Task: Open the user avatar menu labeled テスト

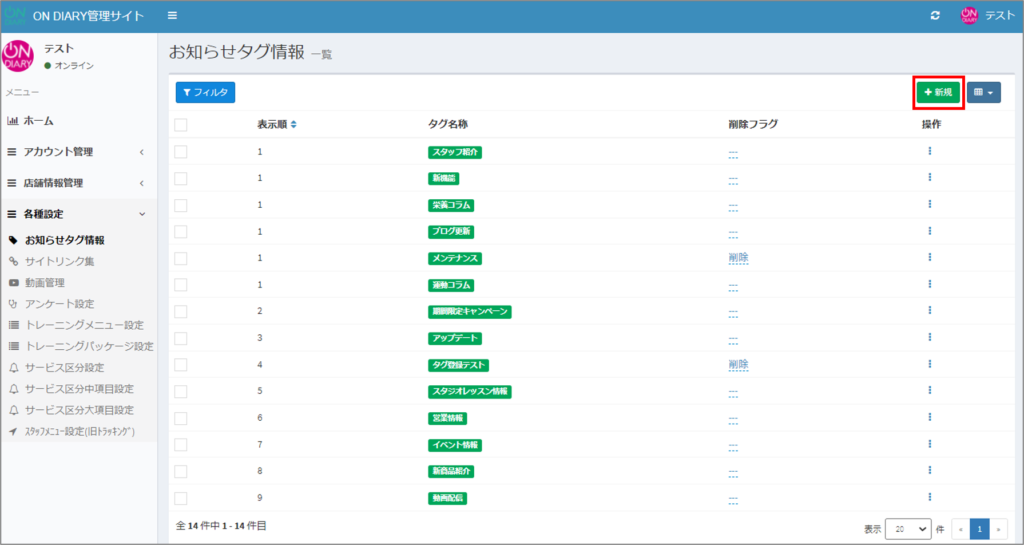Action: (x=986, y=16)
